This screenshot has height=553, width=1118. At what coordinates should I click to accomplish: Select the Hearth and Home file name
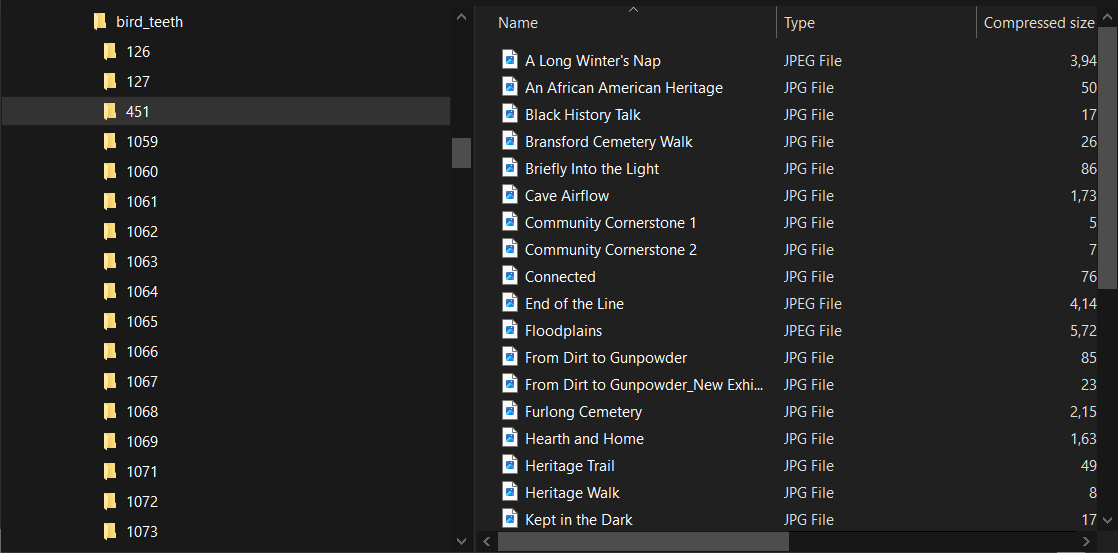point(584,439)
